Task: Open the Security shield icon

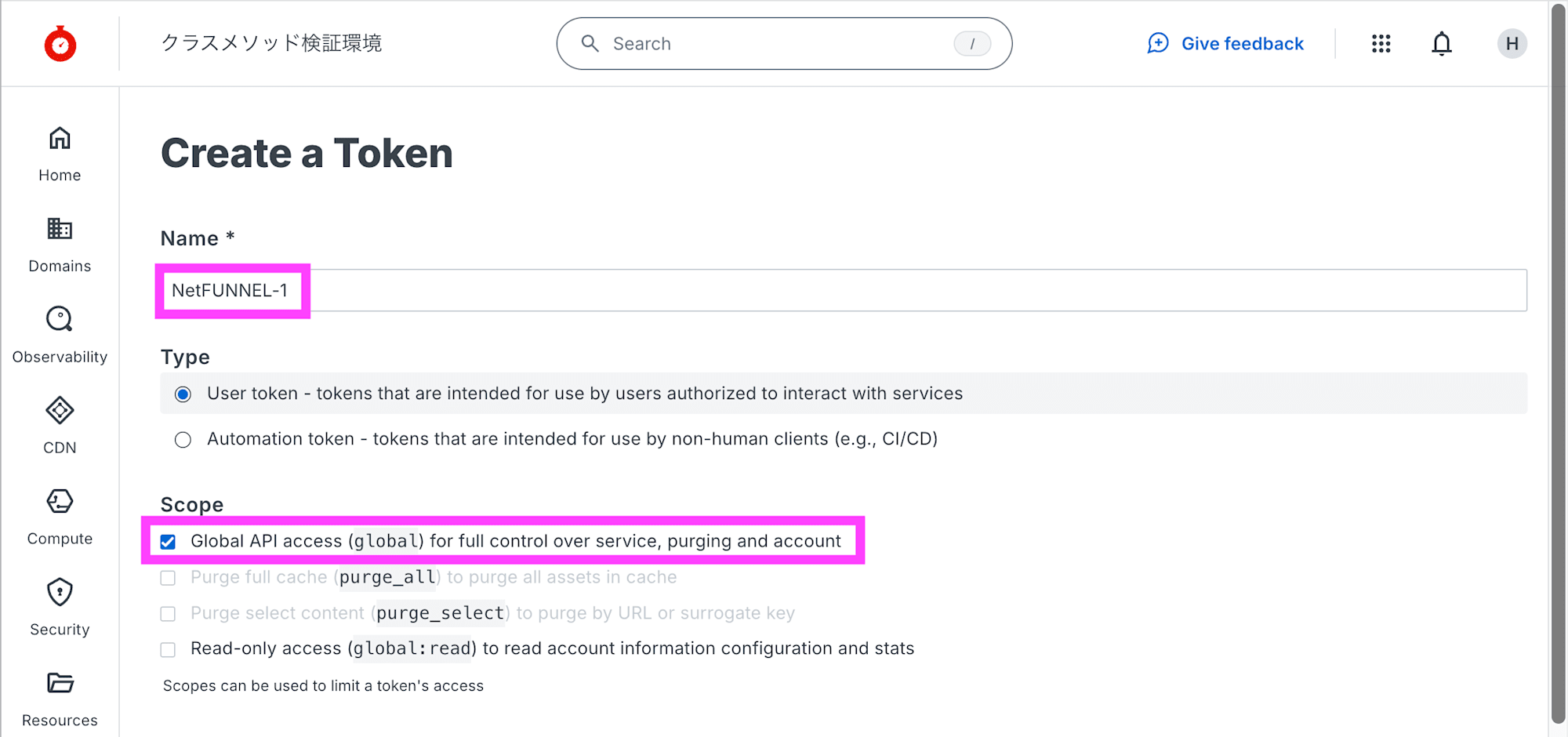Action: [x=60, y=593]
